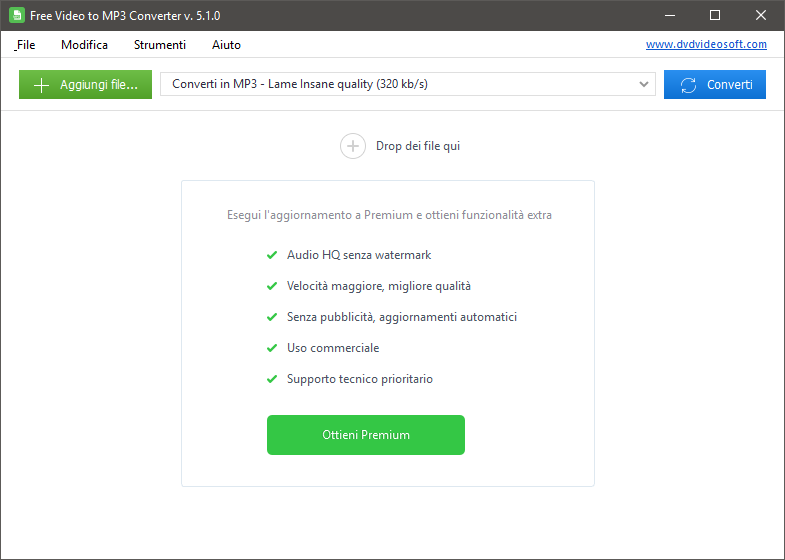The width and height of the screenshot is (785, 560).
Task: Open the File menu
Action: [x=25, y=45]
